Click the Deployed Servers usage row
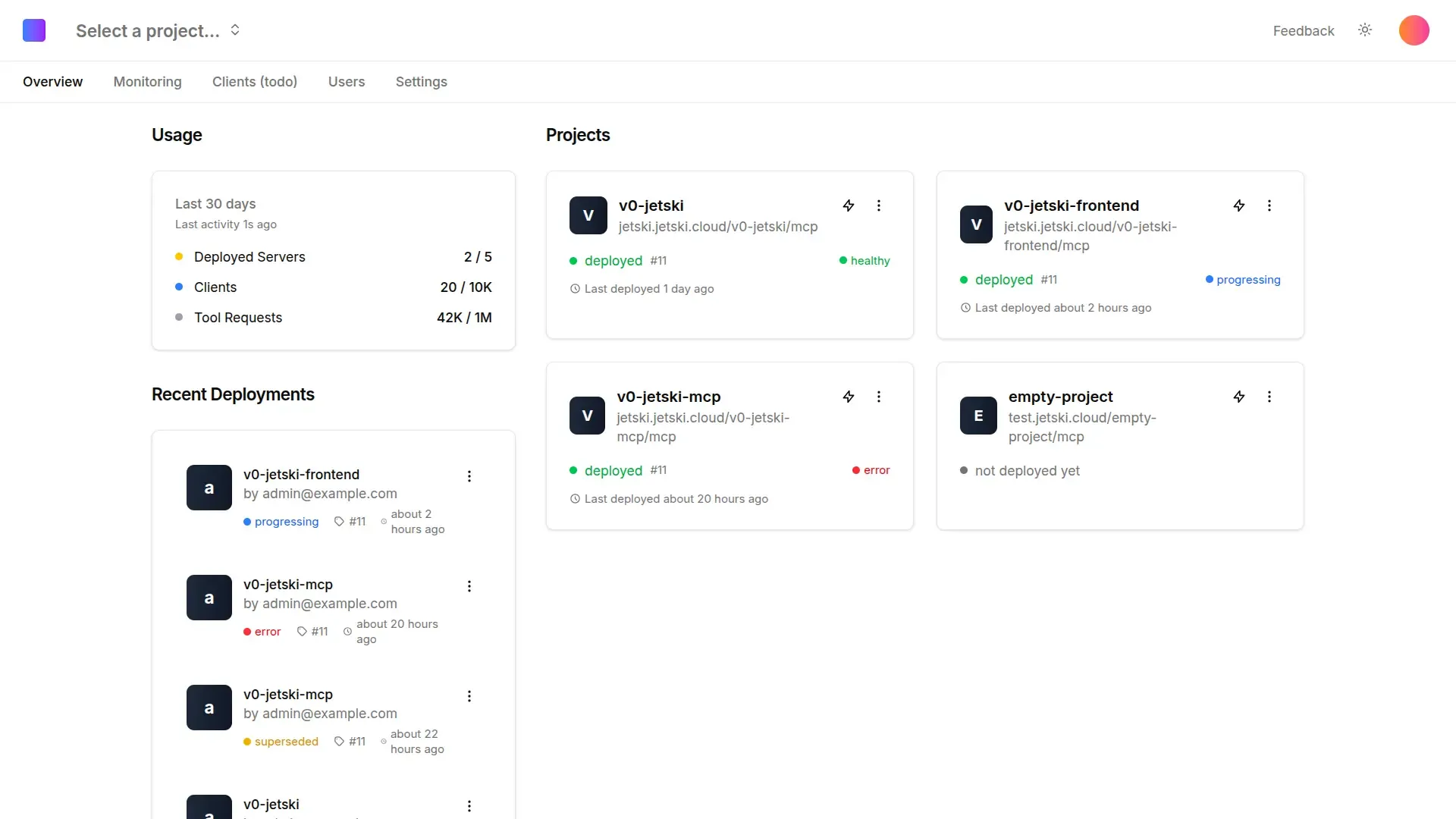This screenshot has height=819, width=1456. point(334,257)
